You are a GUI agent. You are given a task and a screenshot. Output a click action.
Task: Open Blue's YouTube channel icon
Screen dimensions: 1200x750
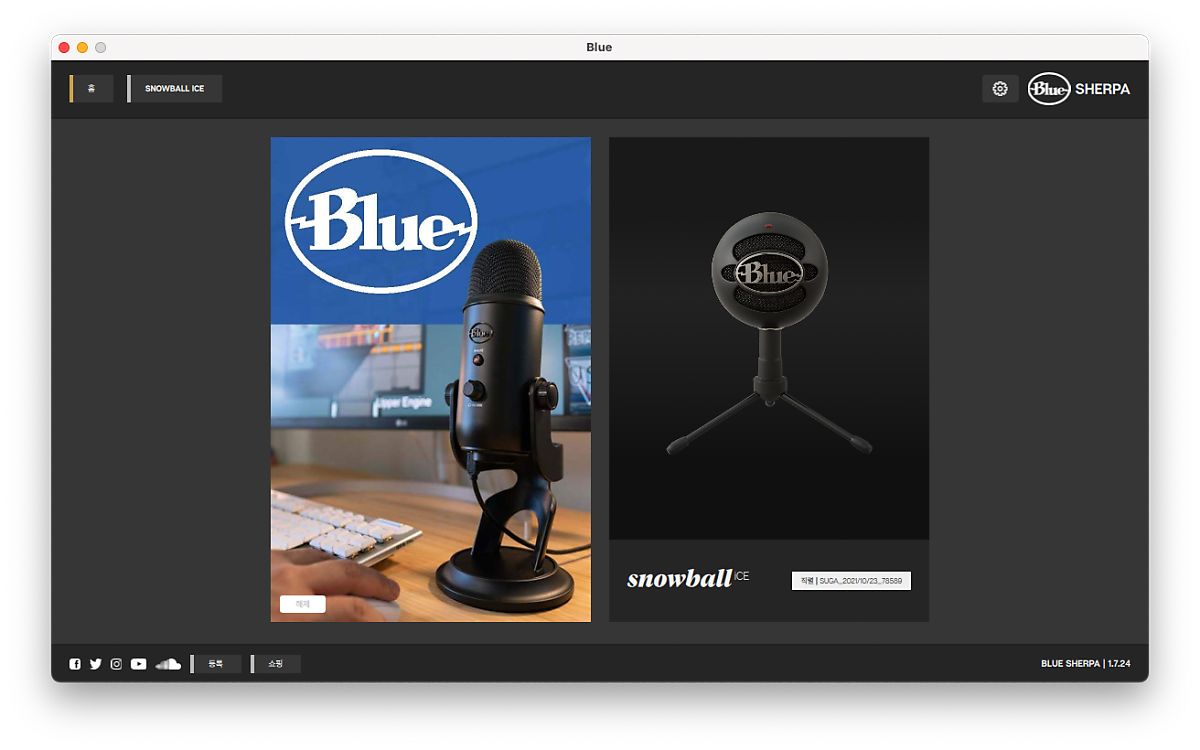139,664
